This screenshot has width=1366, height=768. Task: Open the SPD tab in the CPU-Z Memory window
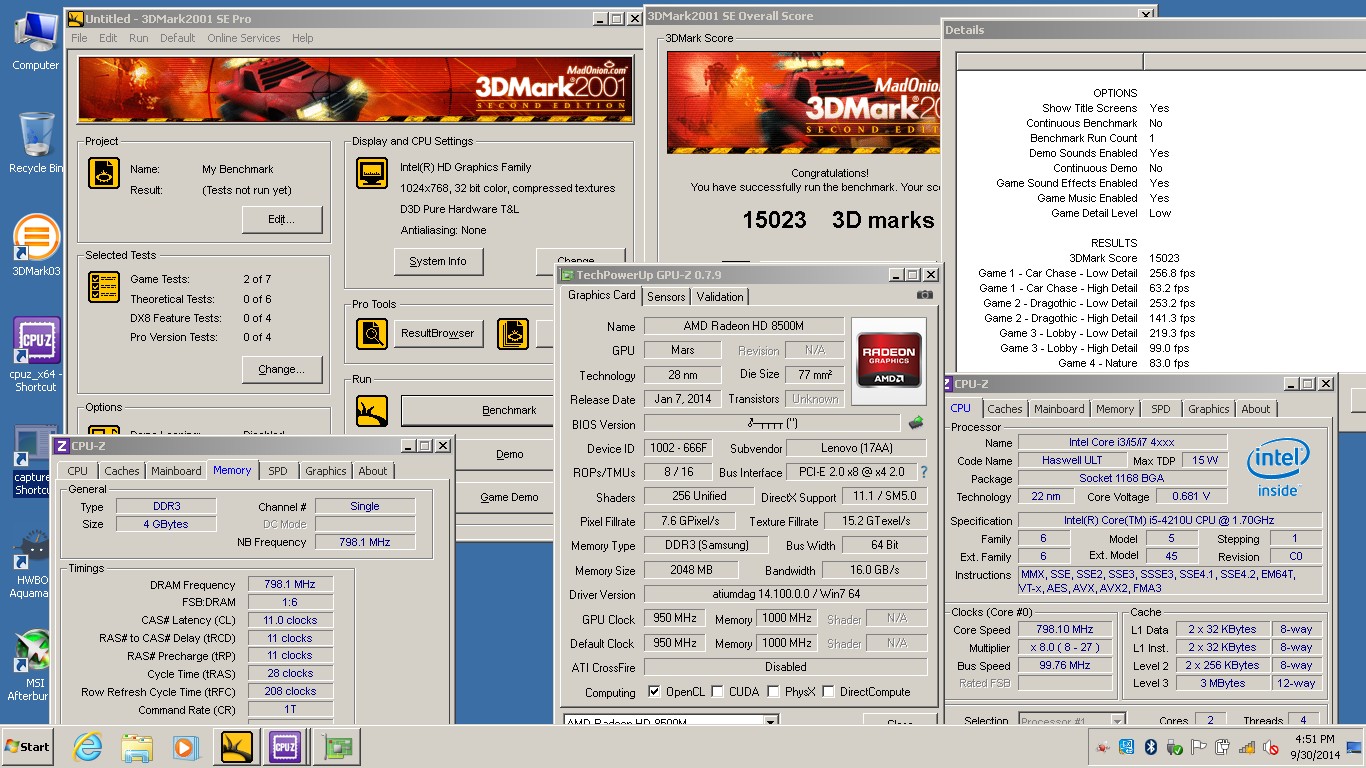pyautogui.click(x=278, y=471)
